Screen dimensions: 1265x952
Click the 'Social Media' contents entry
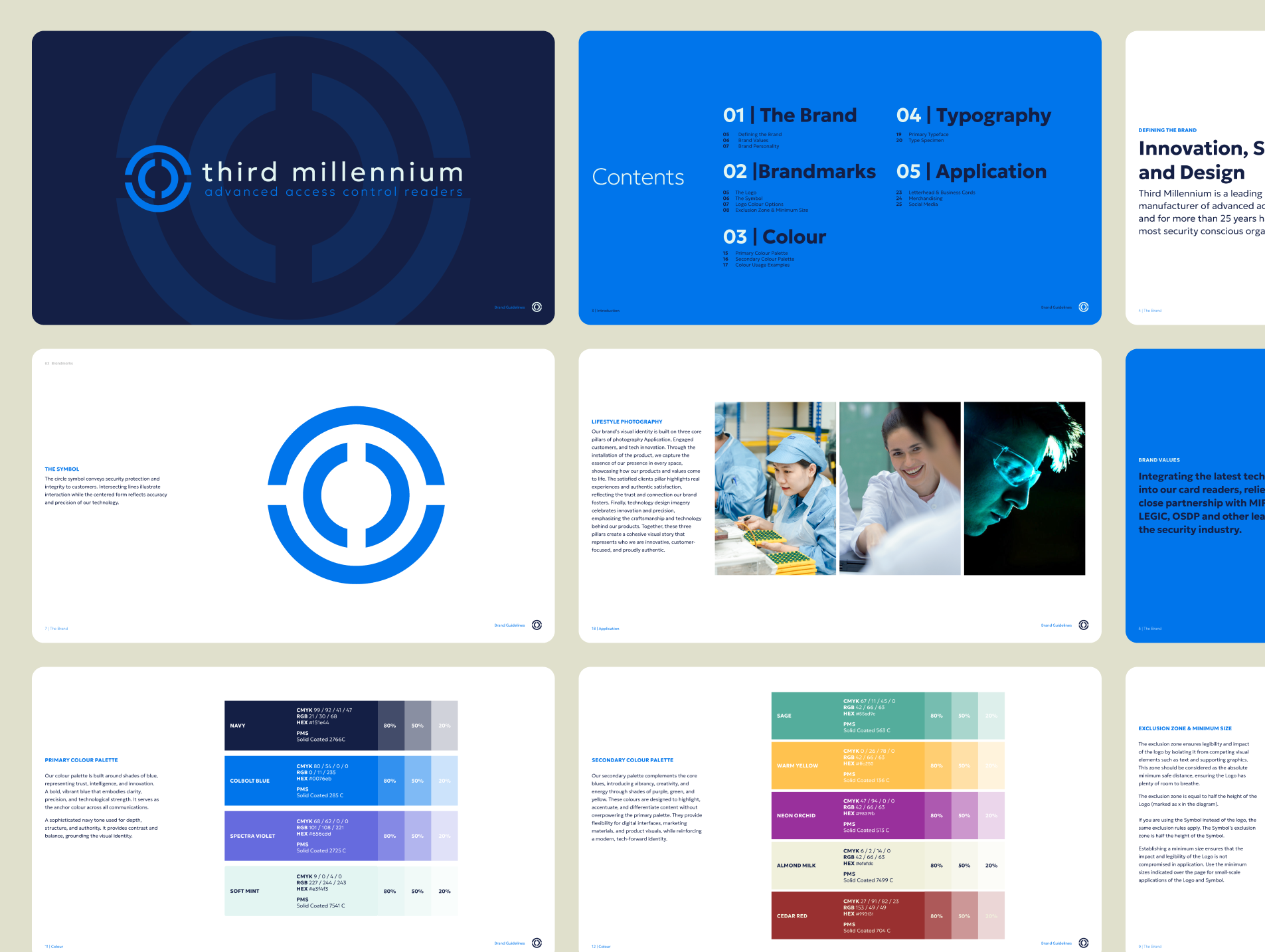point(923,204)
